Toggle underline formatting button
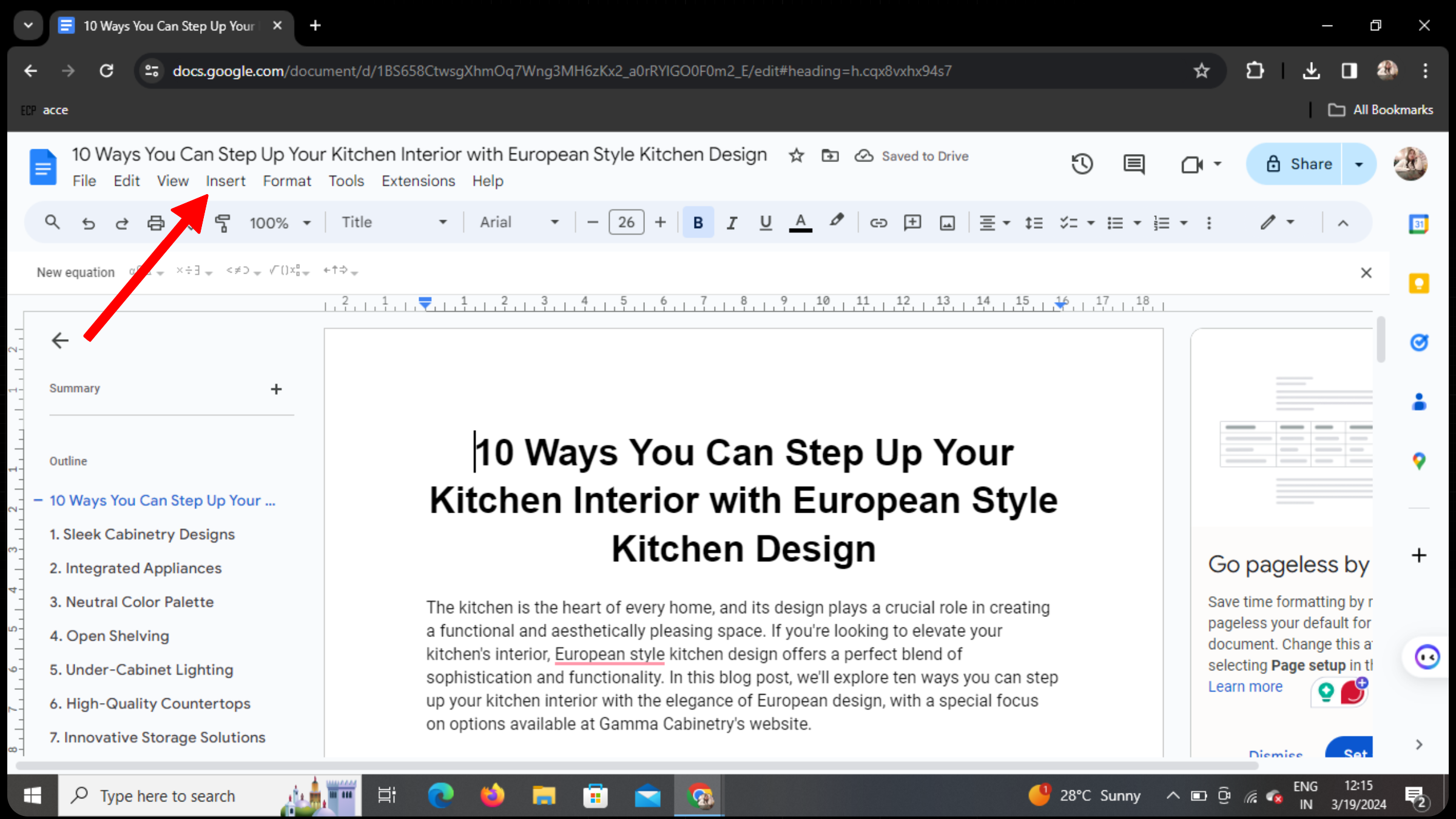This screenshot has height=819, width=1456. click(x=766, y=223)
